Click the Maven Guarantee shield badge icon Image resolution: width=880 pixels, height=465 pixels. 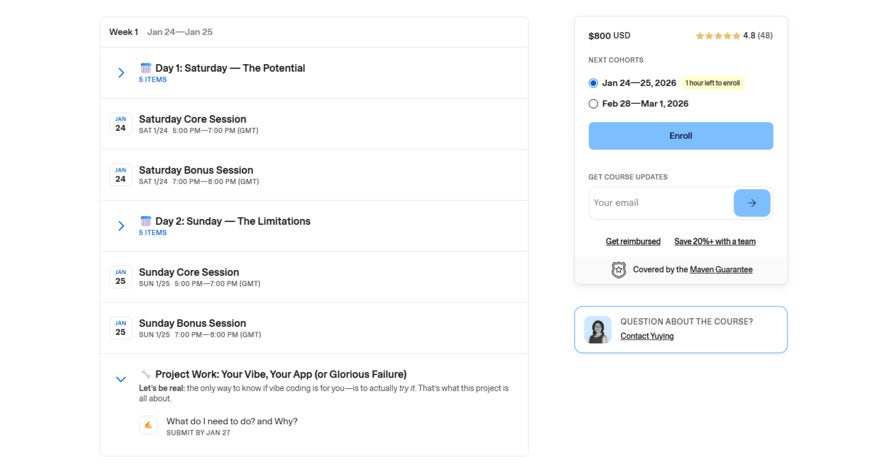point(619,270)
